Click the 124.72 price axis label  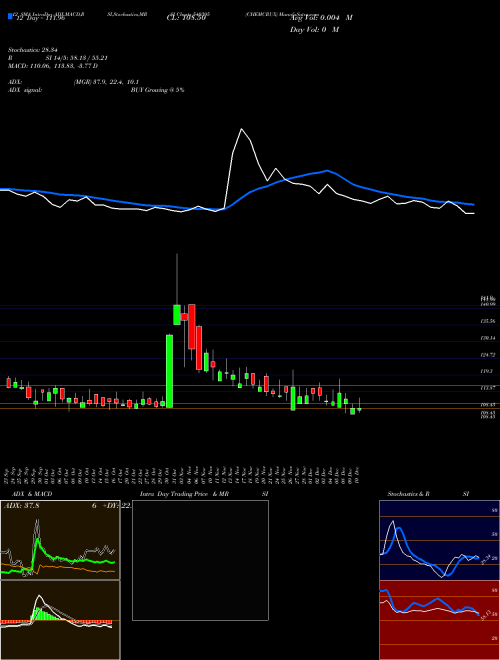tap(488, 355)
